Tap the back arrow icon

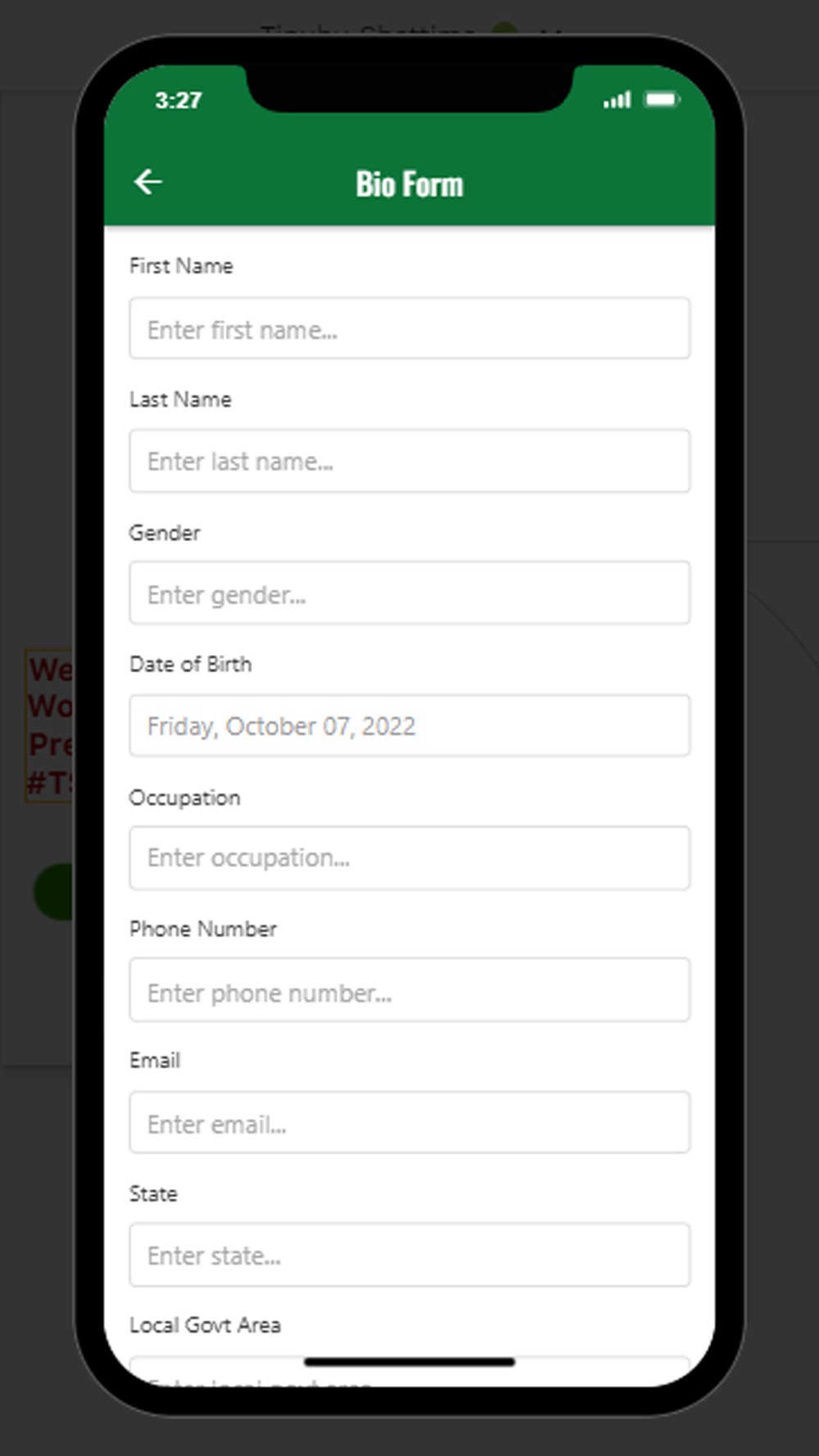click(x=148, y=182)
